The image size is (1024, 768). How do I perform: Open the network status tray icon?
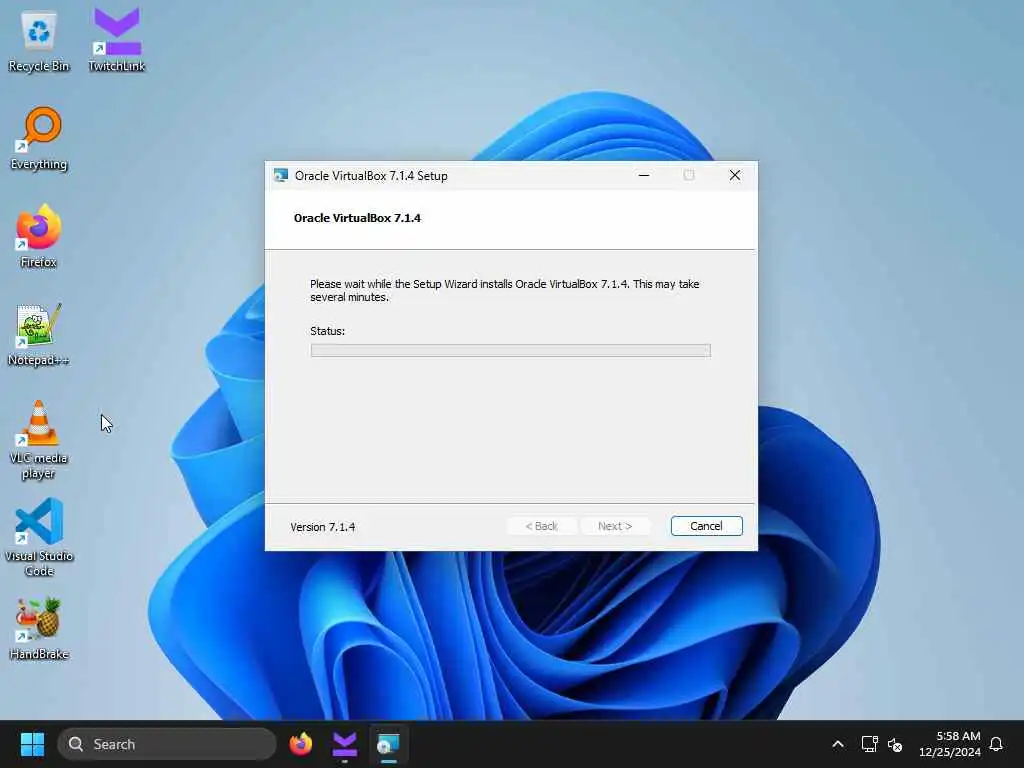point(869,744)
